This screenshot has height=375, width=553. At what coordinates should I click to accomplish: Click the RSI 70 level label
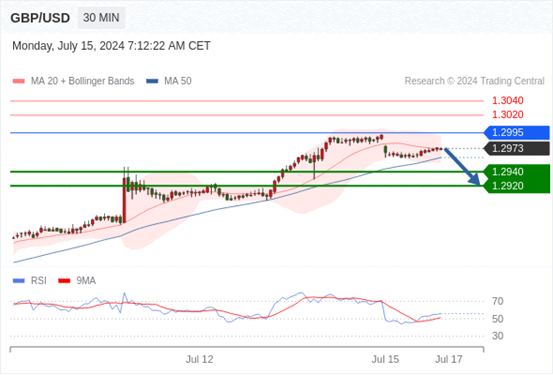498,302
